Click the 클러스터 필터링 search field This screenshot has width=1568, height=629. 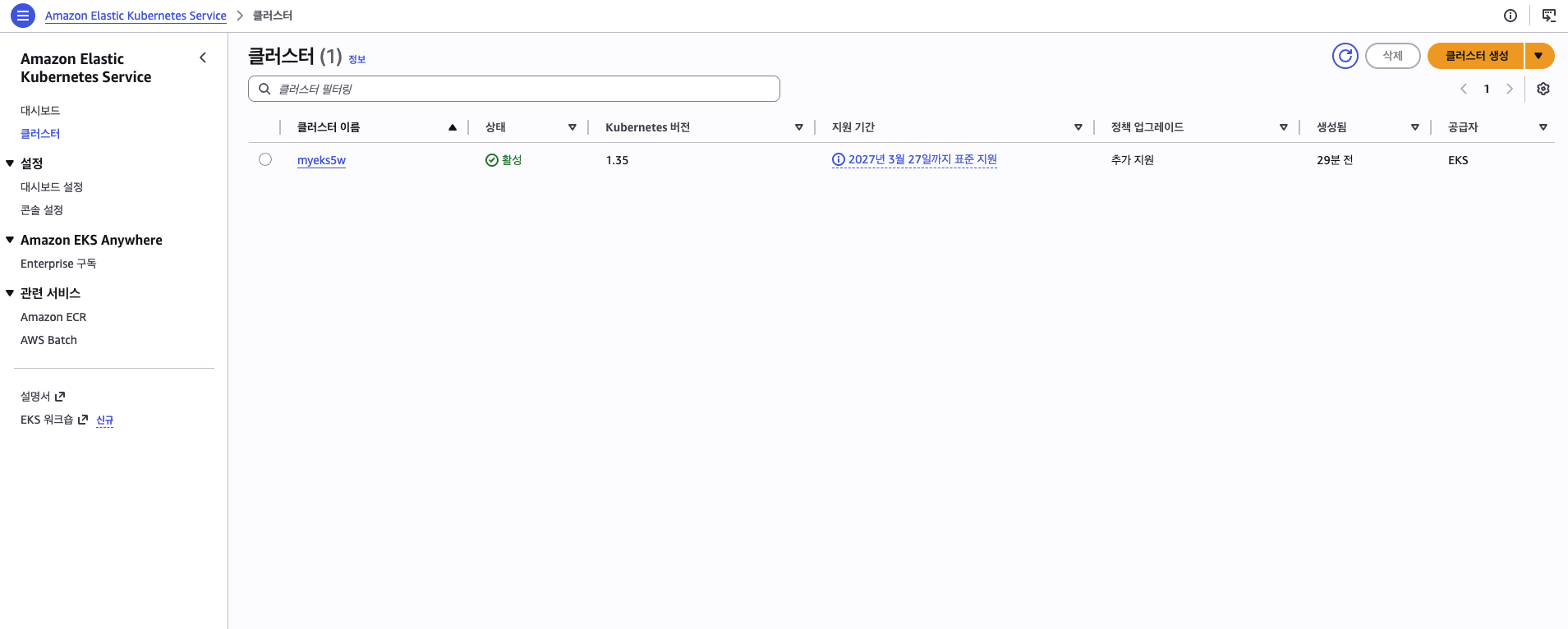(513, 89)
